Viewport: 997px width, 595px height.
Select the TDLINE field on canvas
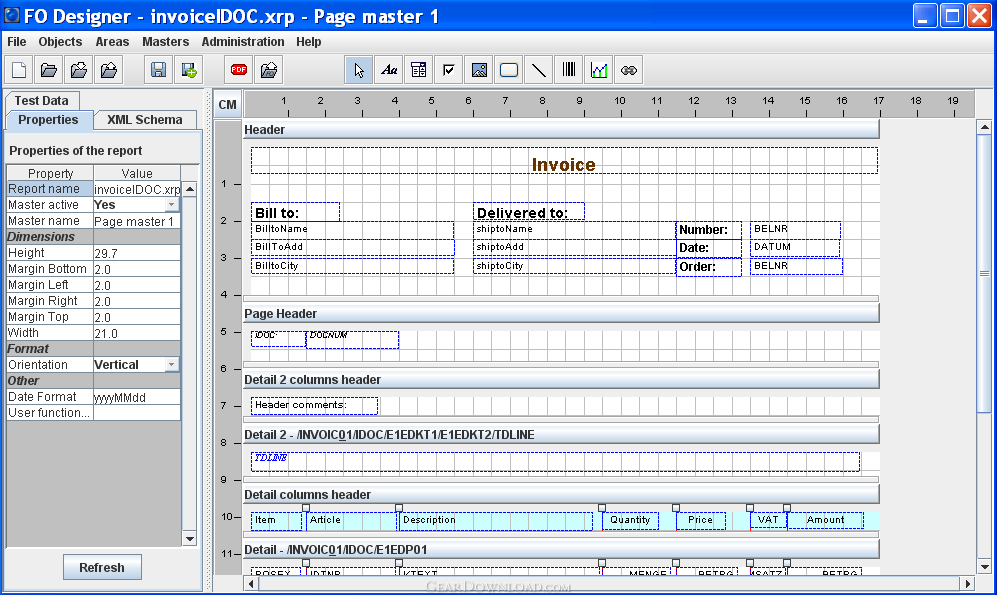555,462
